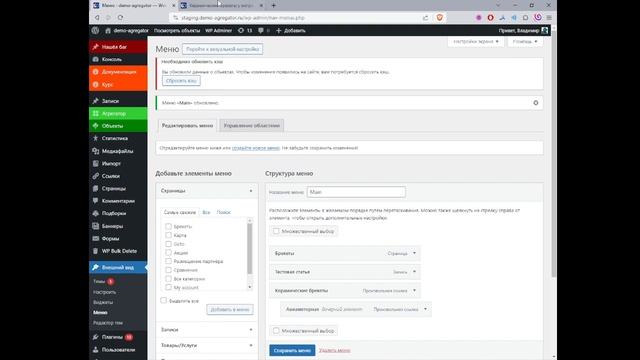
Task: Tick the Сравнение page checkbox
Action: (x=168, y=270)
